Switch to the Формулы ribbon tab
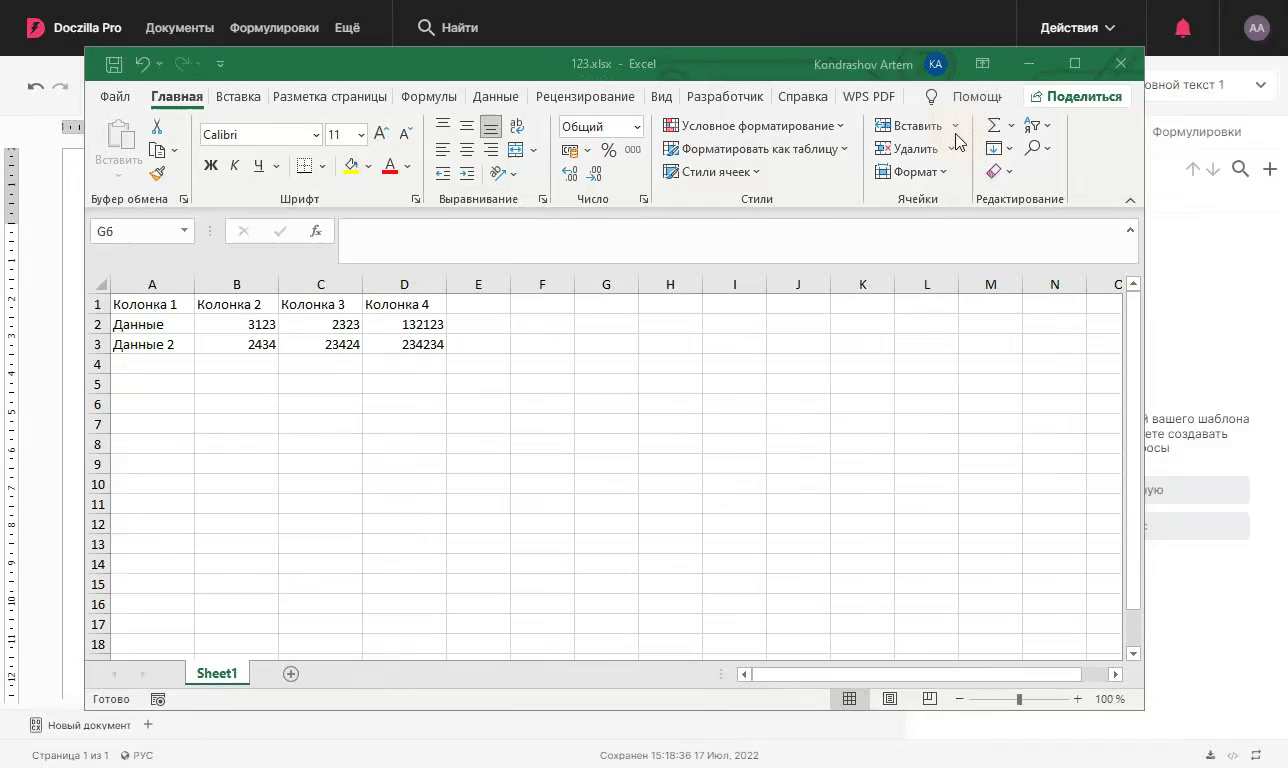This screenshot has width=1288, height=768. click(429, 97)
